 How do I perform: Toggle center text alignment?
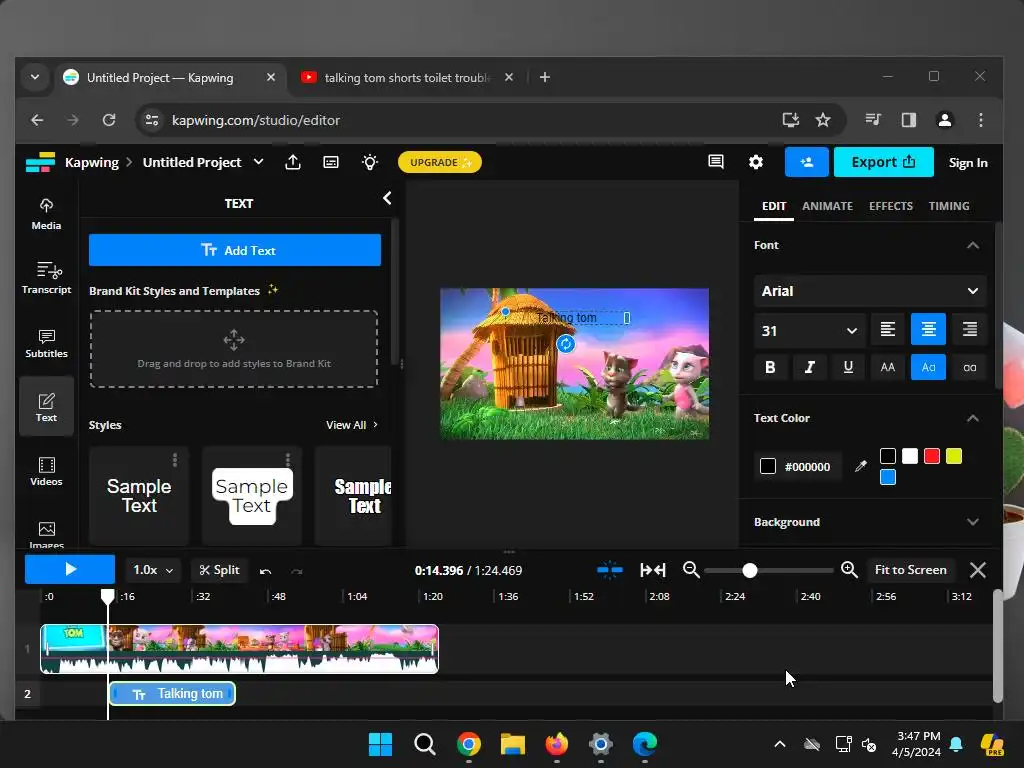click(928, 330)
